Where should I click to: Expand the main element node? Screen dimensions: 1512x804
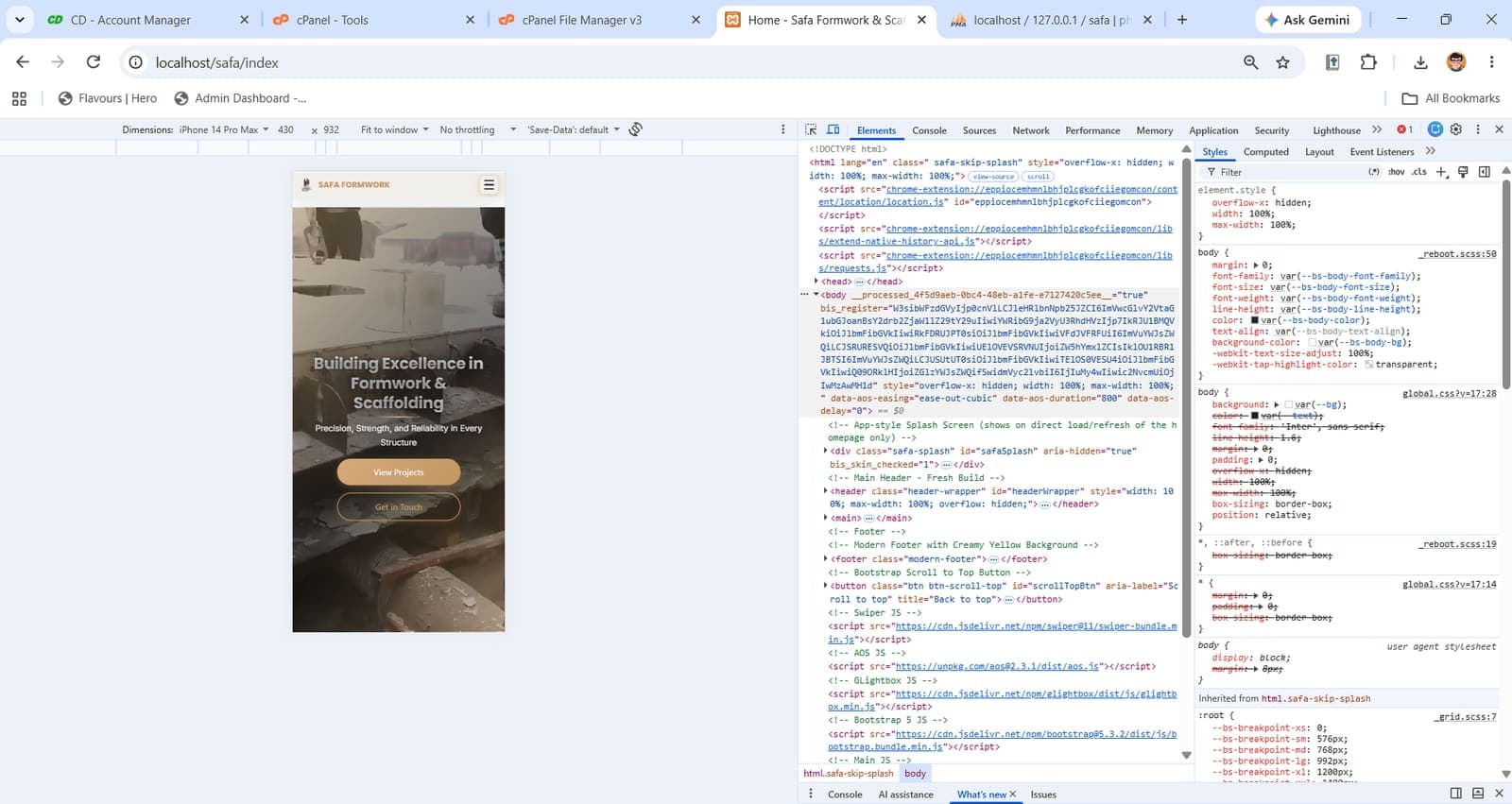tap(826, 518)
